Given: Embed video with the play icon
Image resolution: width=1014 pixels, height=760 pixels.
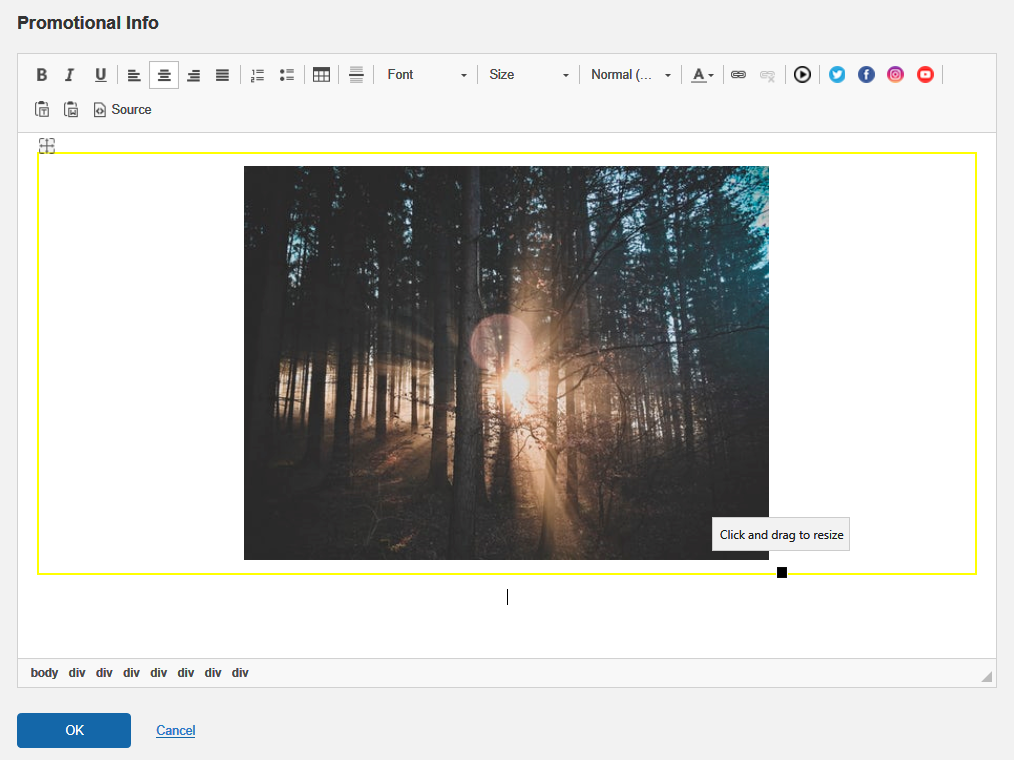Looking at the screenshot, I should click(802, 75).
